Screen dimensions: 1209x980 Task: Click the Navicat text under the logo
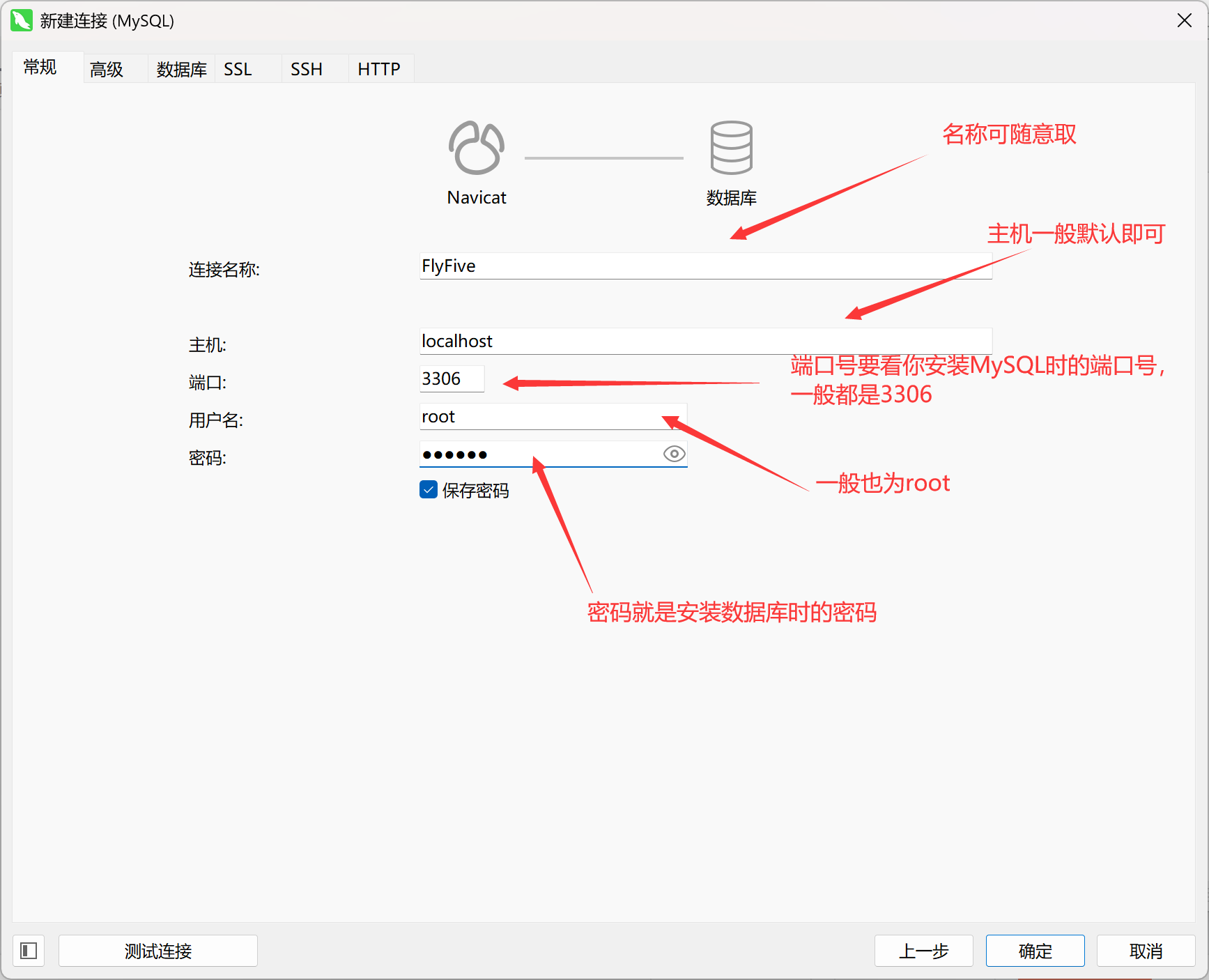click(477, 198)
